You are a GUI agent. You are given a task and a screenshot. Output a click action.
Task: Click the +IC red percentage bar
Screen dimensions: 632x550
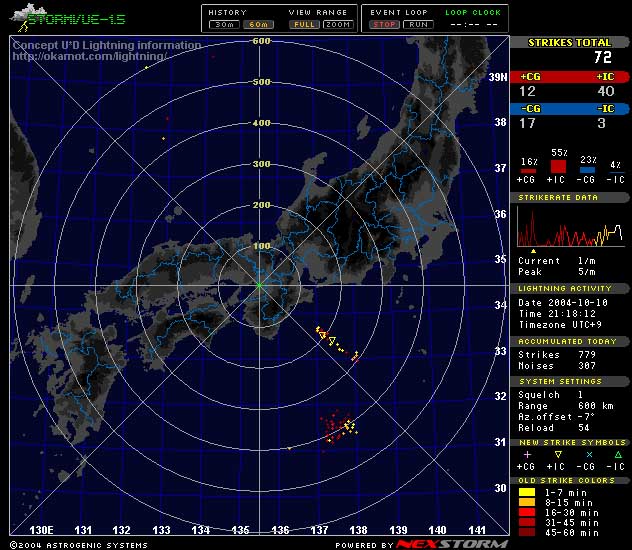click(x=558, y=165)
